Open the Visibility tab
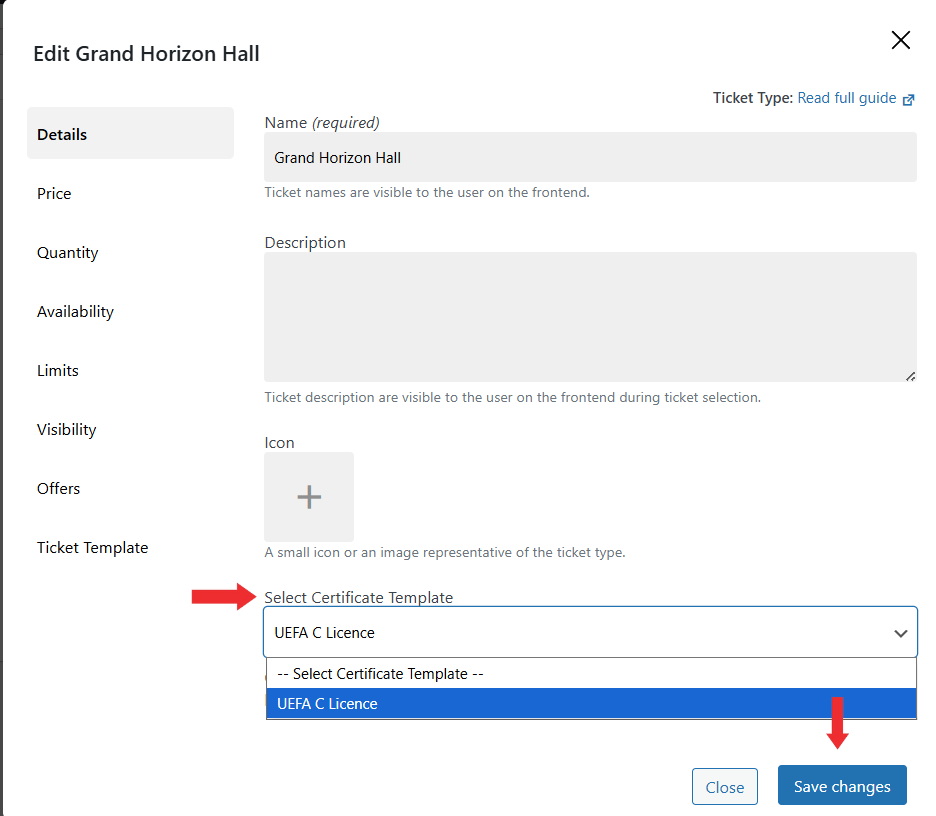 pyautogui.click(x=67, y=429)
